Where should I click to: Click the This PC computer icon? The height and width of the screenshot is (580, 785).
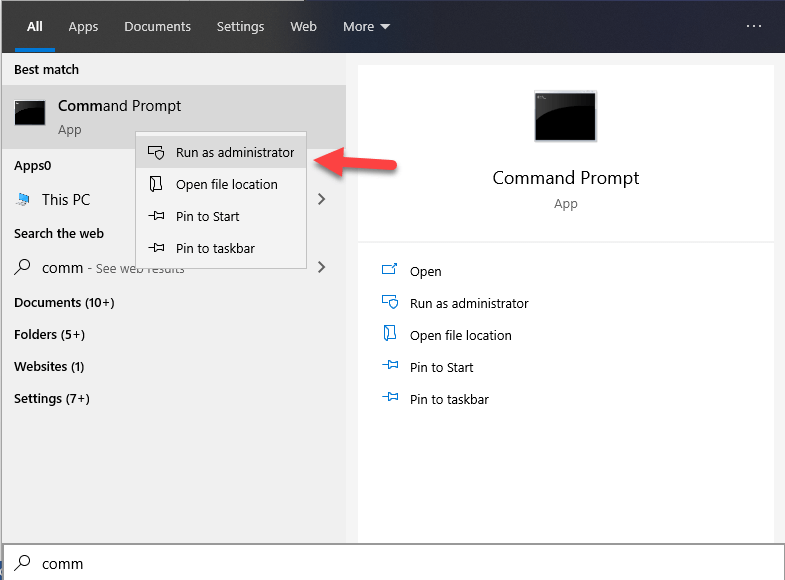click(x=23, y=199)
